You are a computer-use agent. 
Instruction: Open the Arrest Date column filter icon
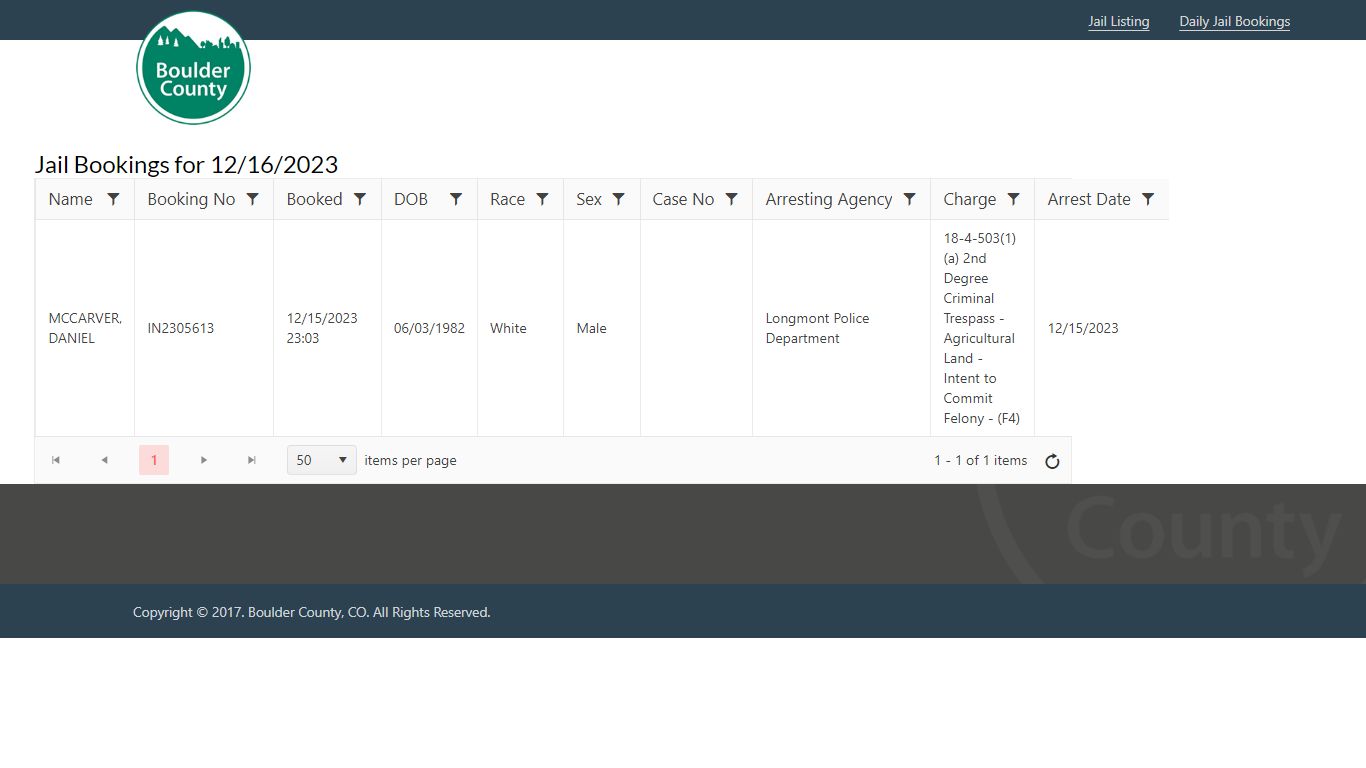1148,199
